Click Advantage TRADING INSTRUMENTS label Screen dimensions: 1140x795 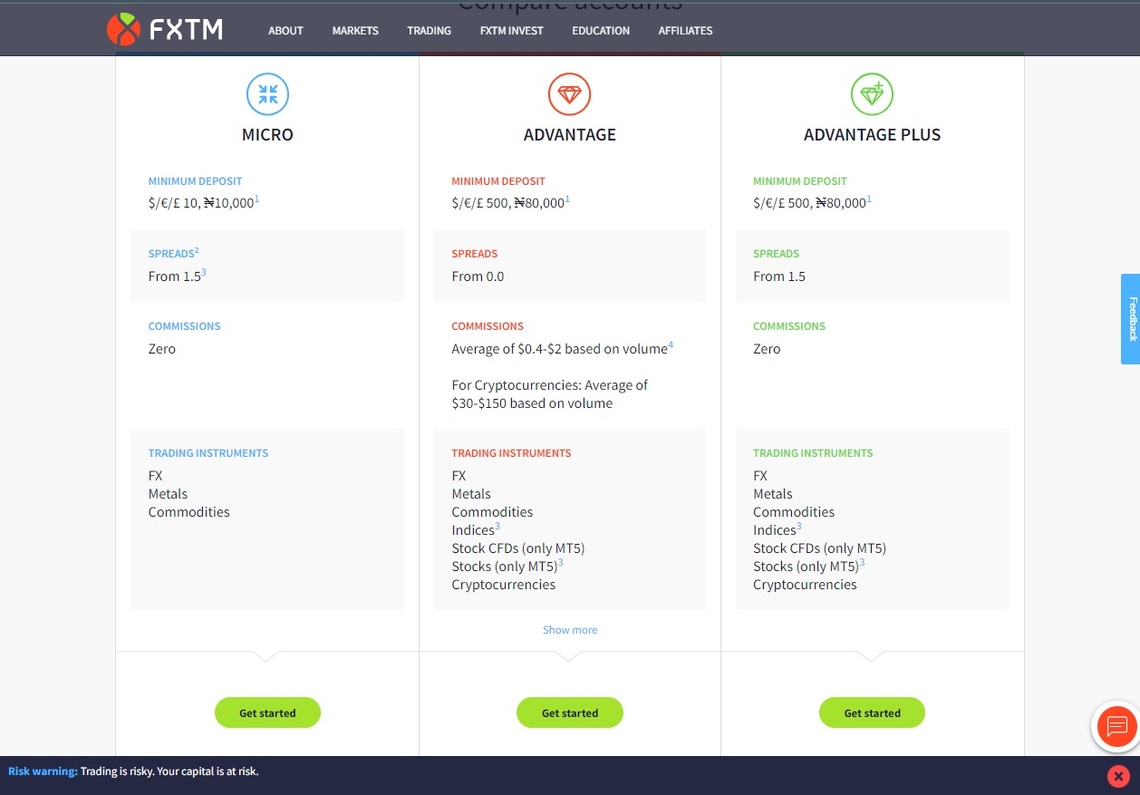(x=511, y=453)
